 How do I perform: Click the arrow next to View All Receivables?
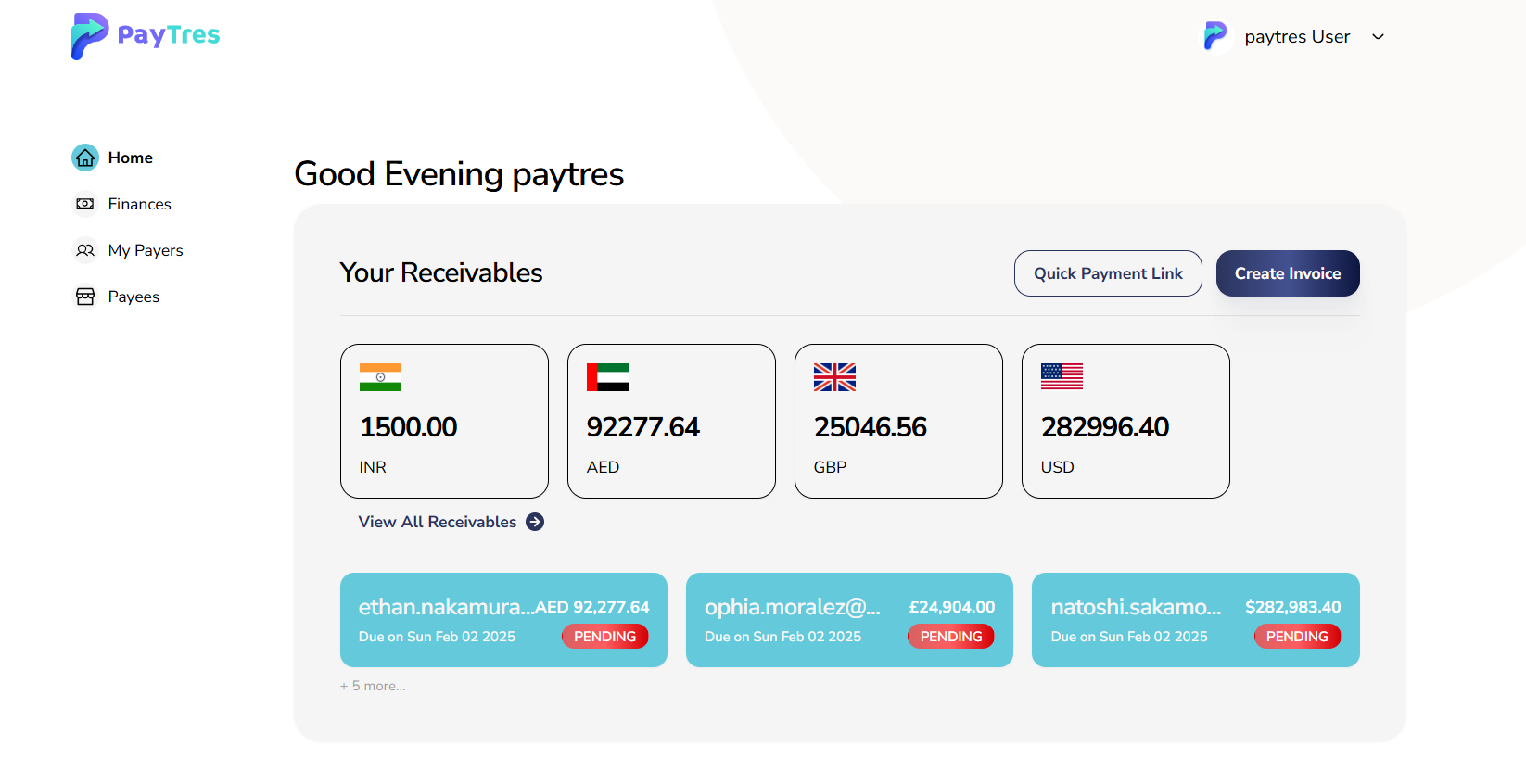[x=535, y=522]
